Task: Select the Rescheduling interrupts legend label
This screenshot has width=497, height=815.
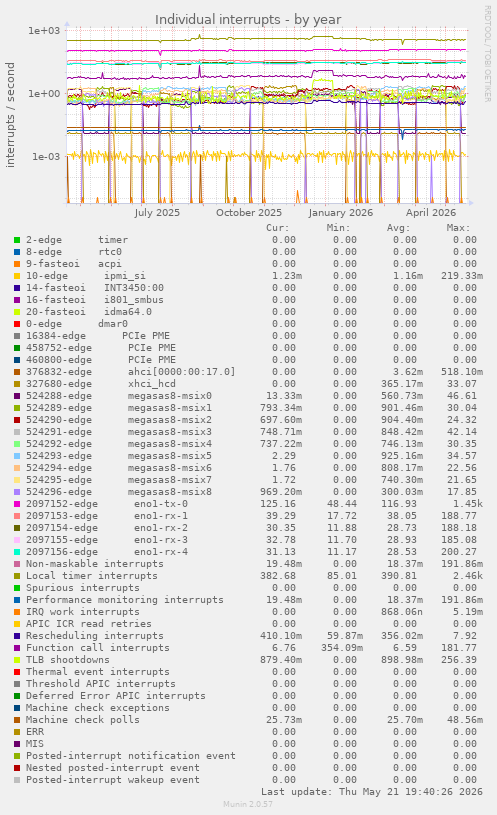Action: click(x=95, y=636)
